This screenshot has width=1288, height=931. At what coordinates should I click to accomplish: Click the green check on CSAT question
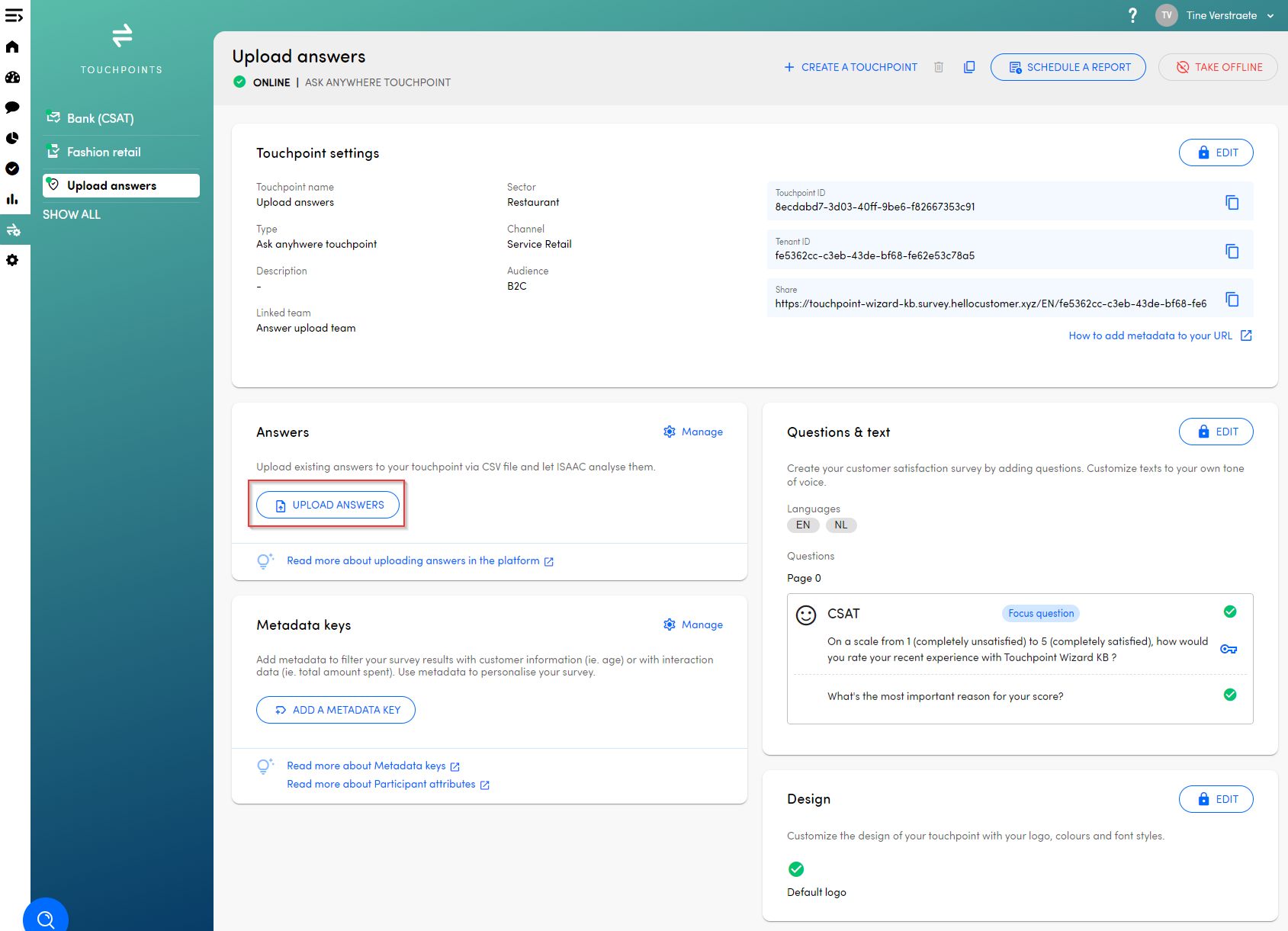point(1229,612)
